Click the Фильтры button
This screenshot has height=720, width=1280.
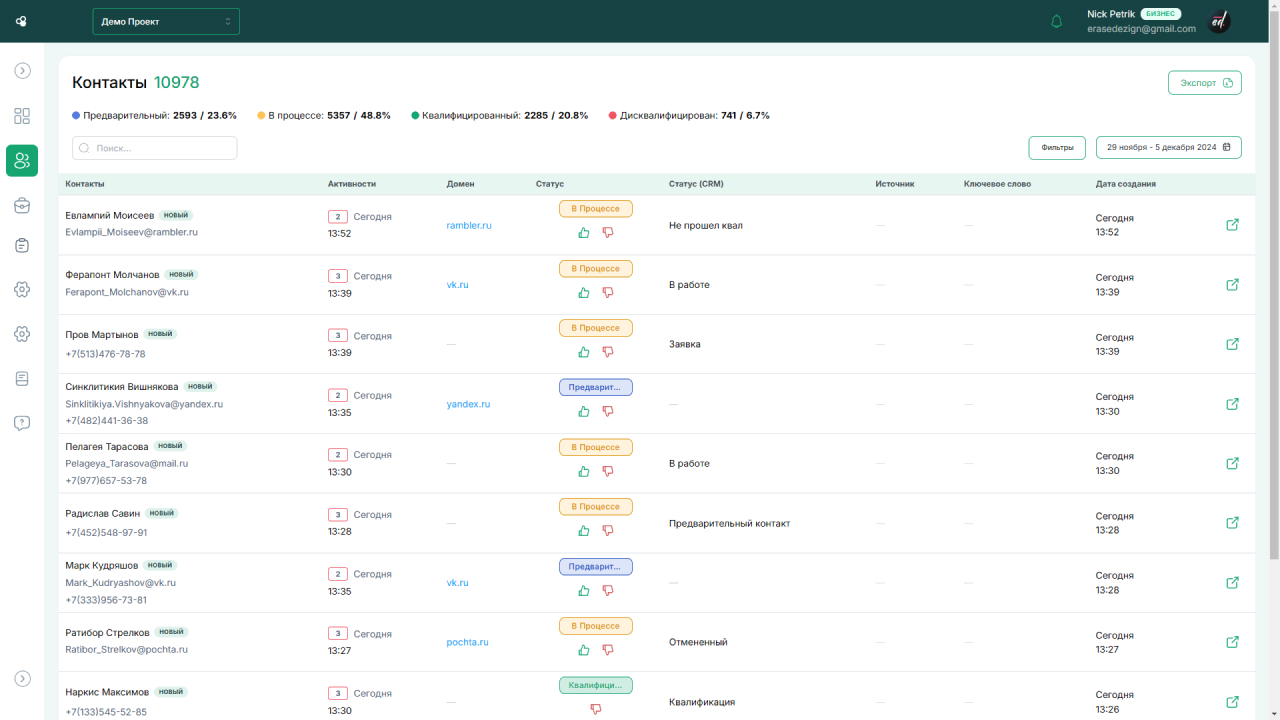pos(1057,147)
